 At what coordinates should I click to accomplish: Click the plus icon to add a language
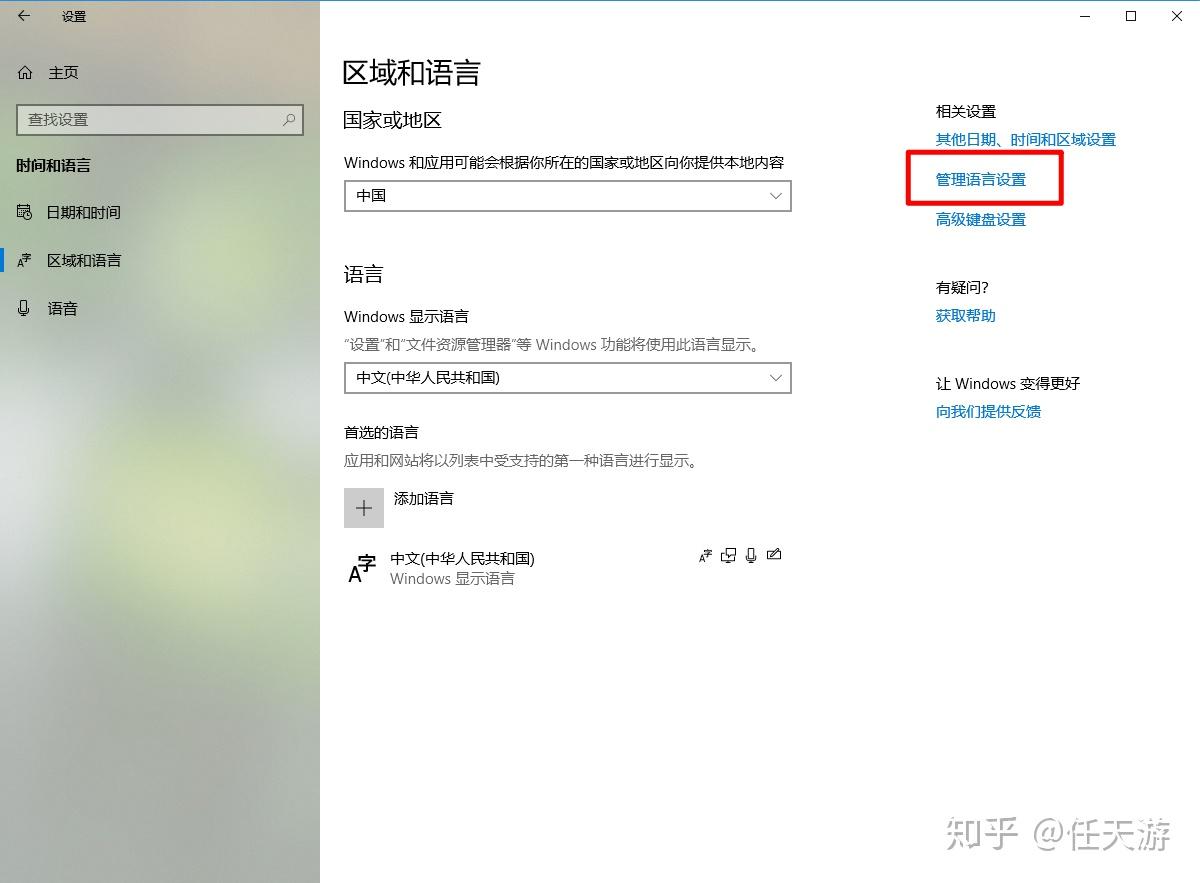(x=364, y=507)
